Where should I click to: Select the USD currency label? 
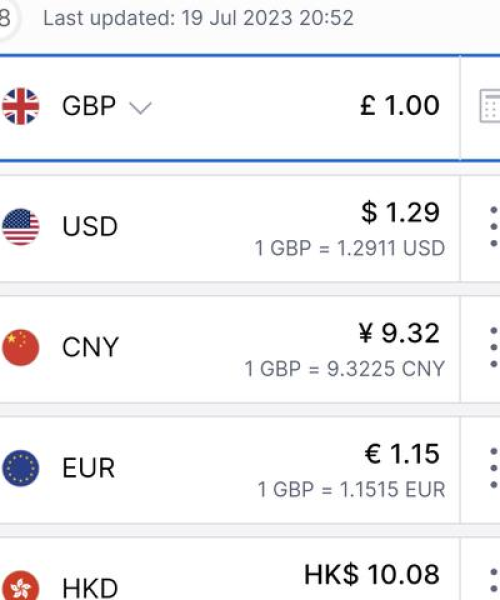90,227
